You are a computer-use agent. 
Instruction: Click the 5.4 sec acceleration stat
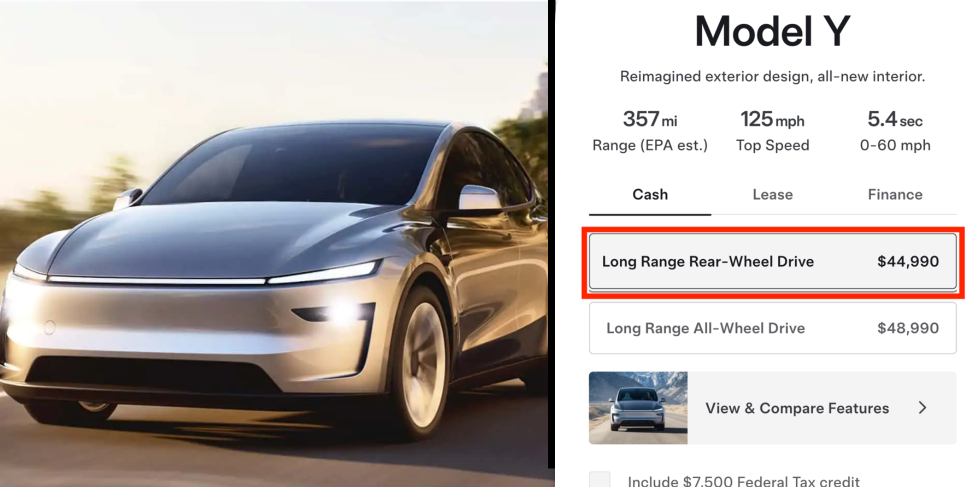pyautogui.click(x=895, y=130)
